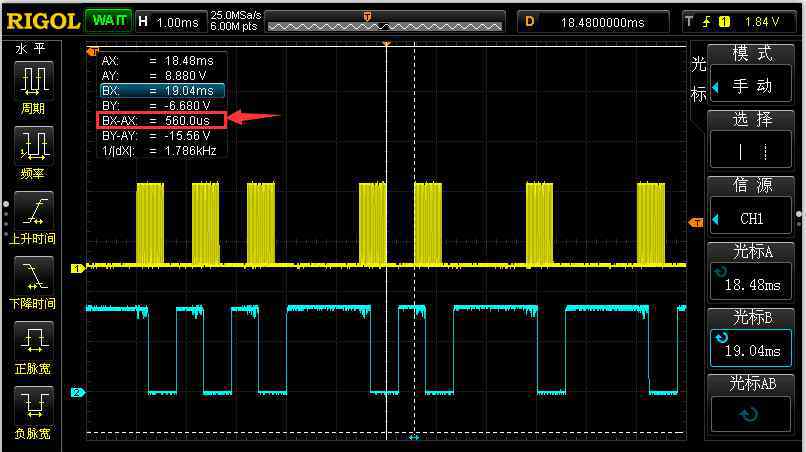Screen dimensions: 806x452
Task: Pick the 正脉宽 positive pulse width icon
Action: (x=33, y=341)
